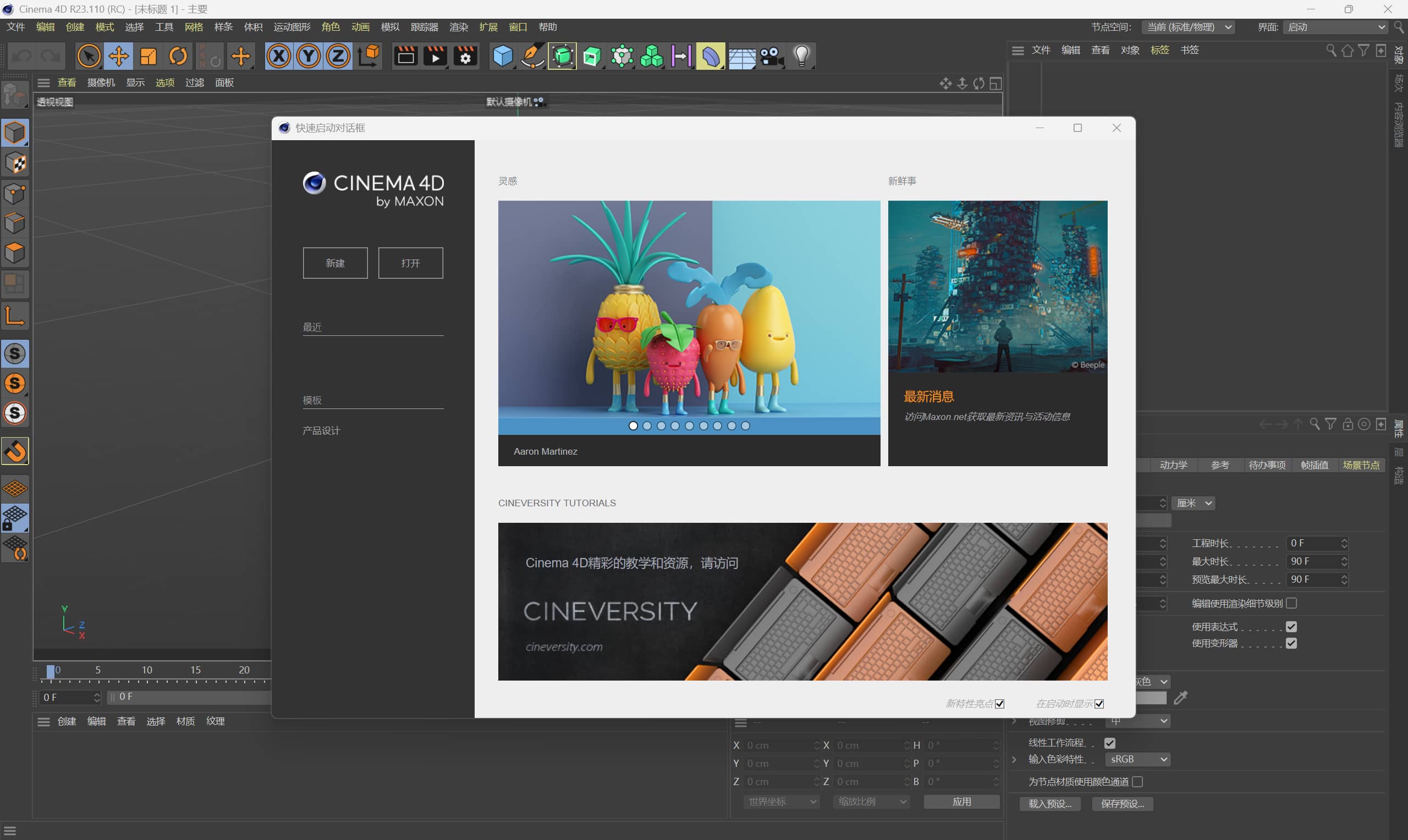Open the 世界坐标 dropdown

tap(782, 802)
